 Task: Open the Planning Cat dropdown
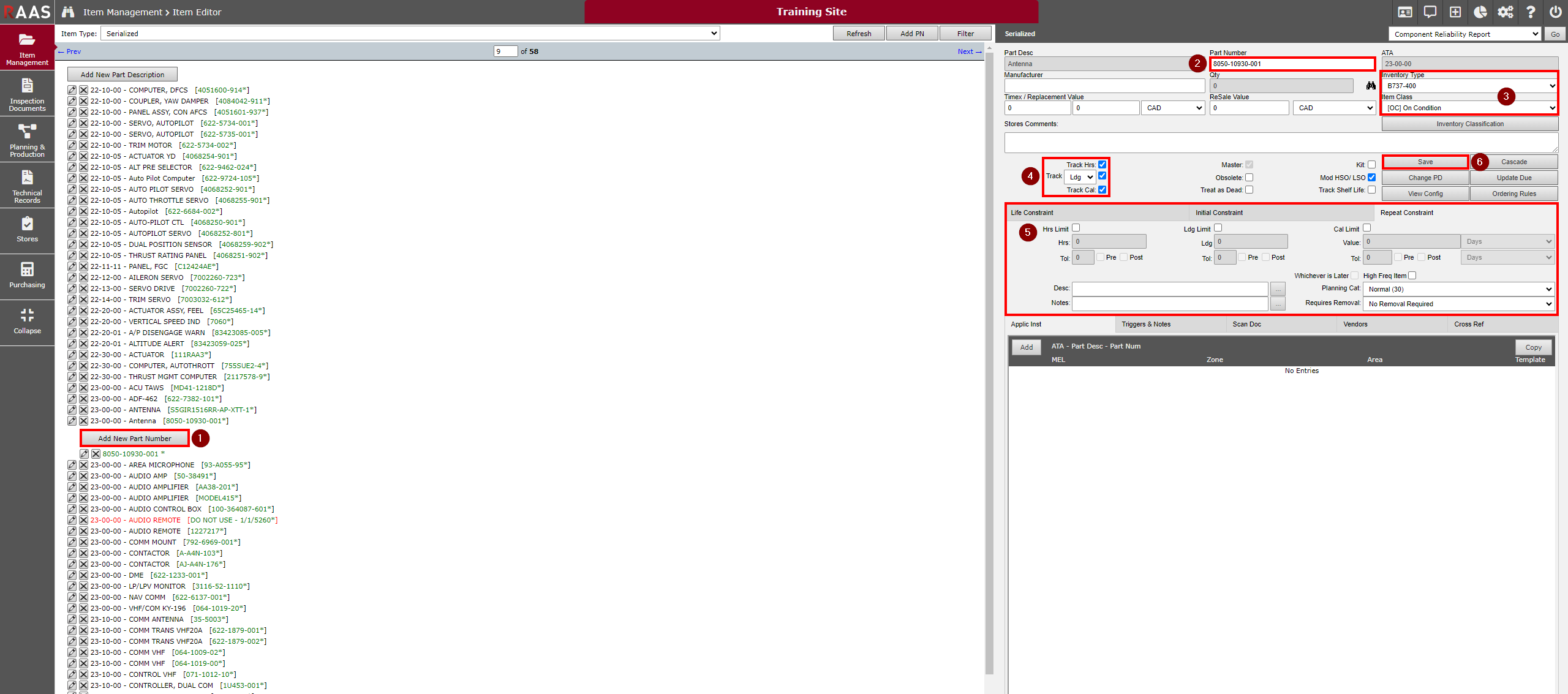(x=1459, y=289)
